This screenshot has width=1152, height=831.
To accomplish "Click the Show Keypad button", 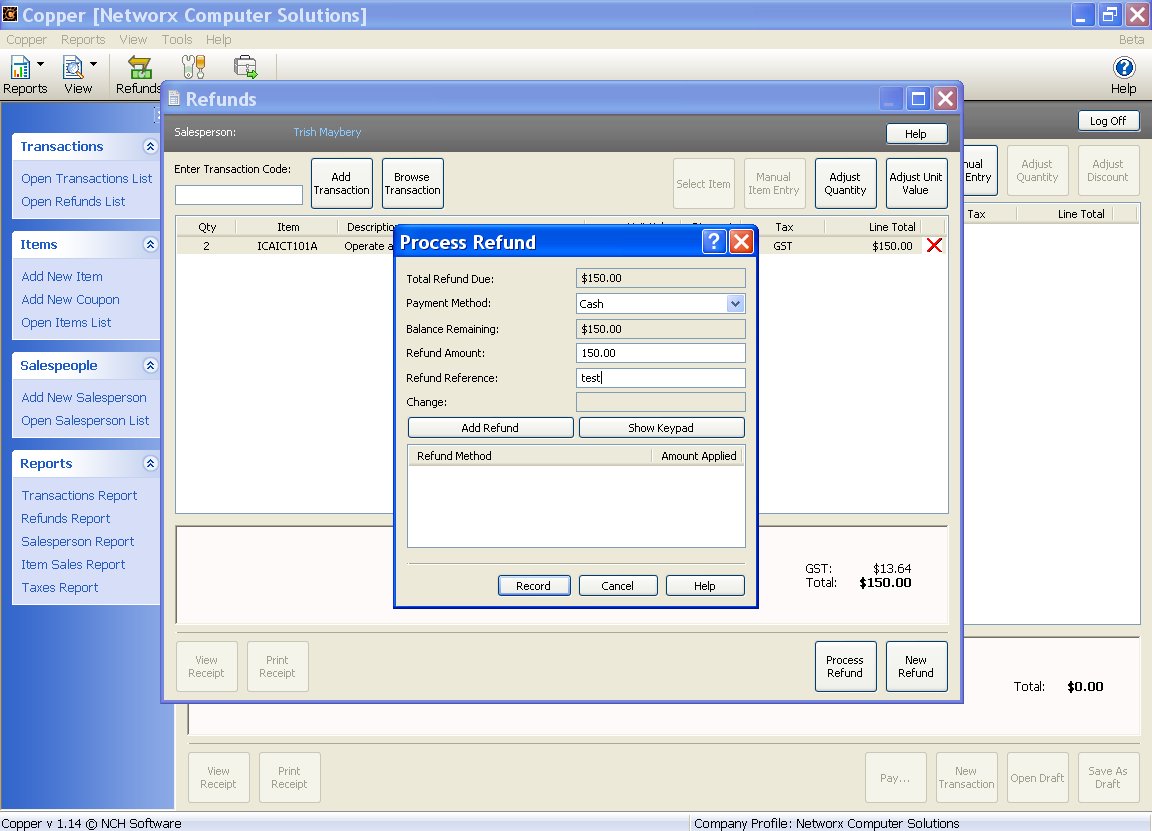I will 660,428.
